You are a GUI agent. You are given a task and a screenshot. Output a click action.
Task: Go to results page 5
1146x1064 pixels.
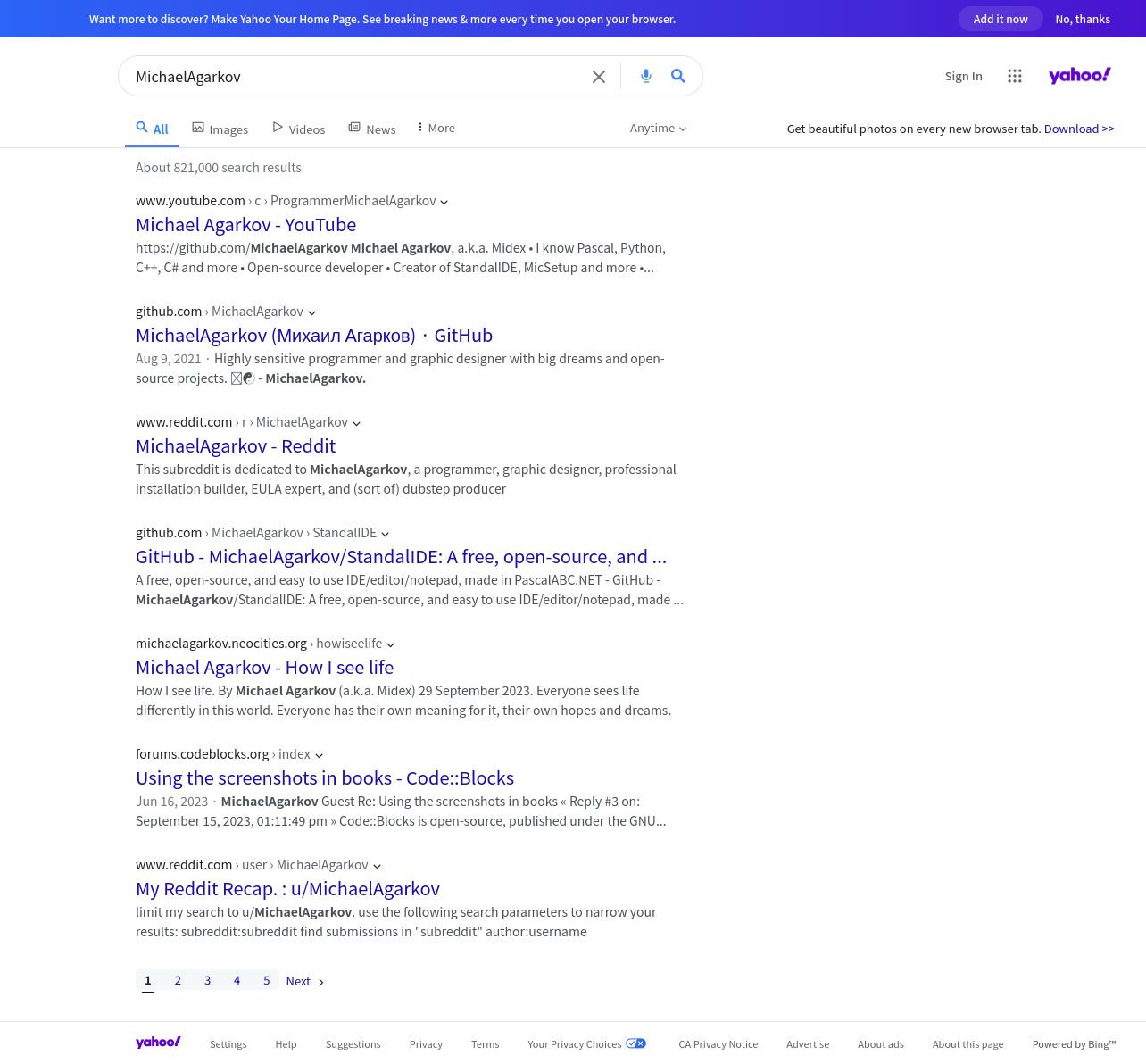click(x=266, y=980)
